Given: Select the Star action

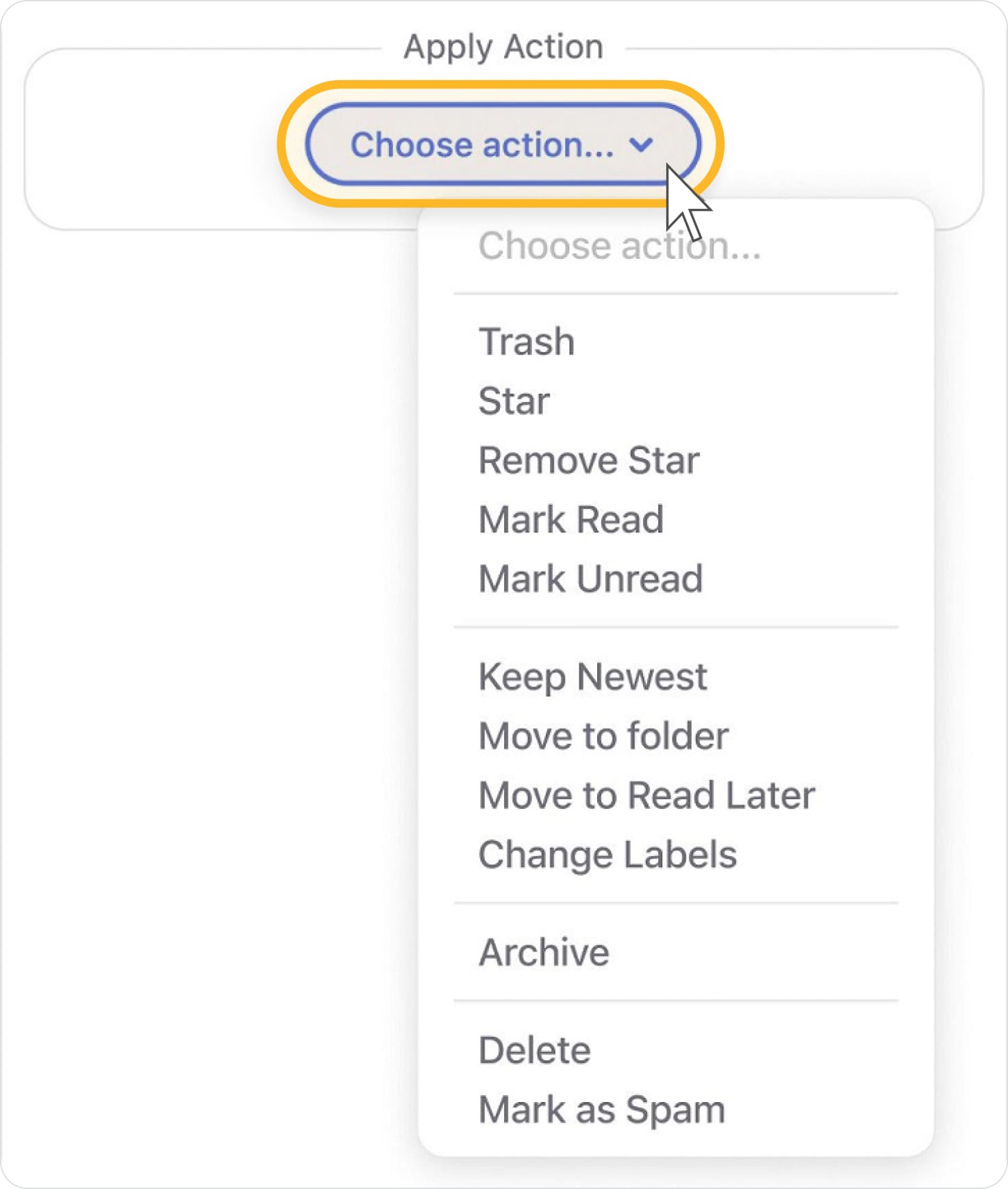Looking at the screenshot, I should click(514, 401).
